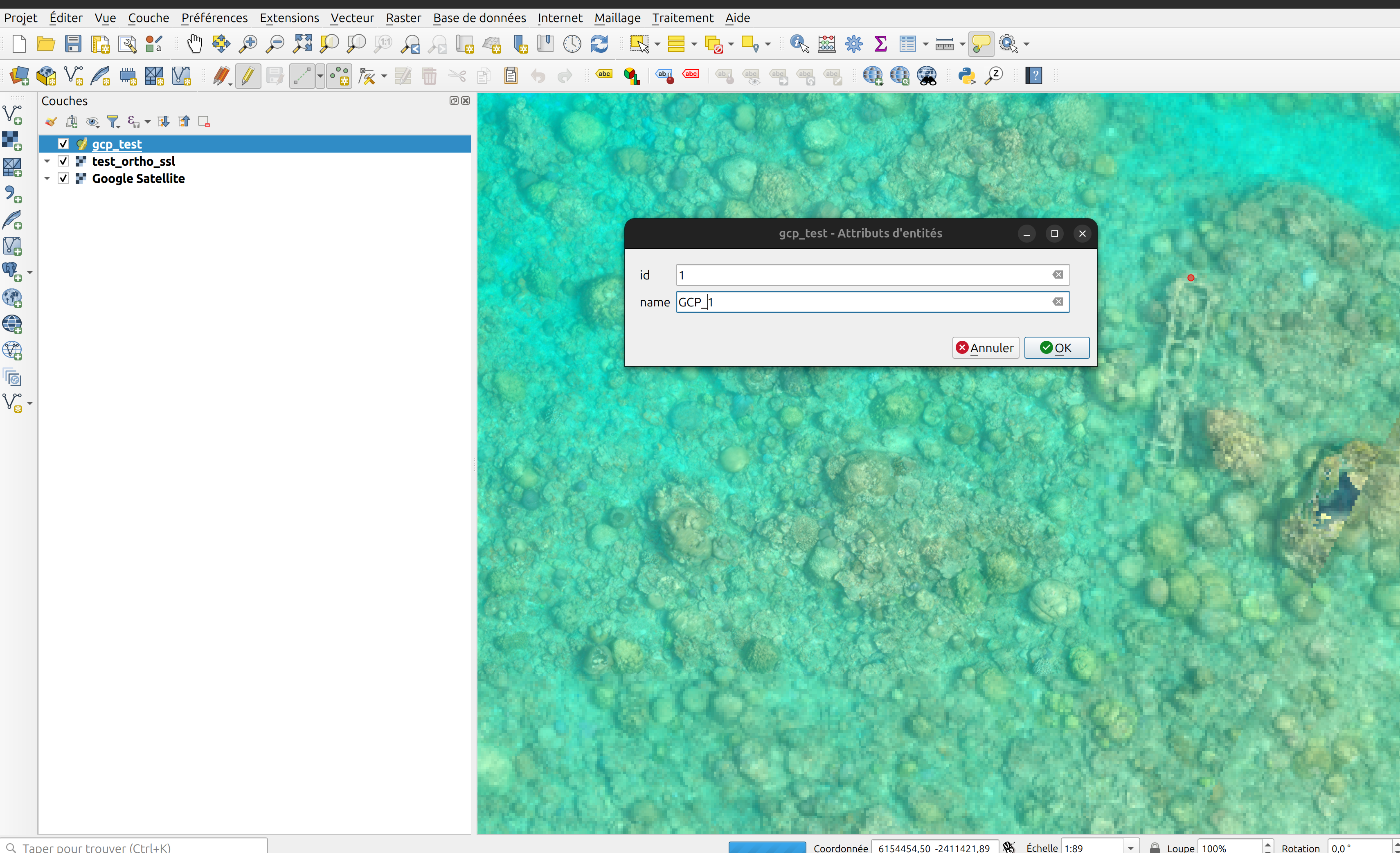1400x853 pixels.
Task: Collapse the test_ortho_ssl layer tree arrow
Action: tap(47, 161)
